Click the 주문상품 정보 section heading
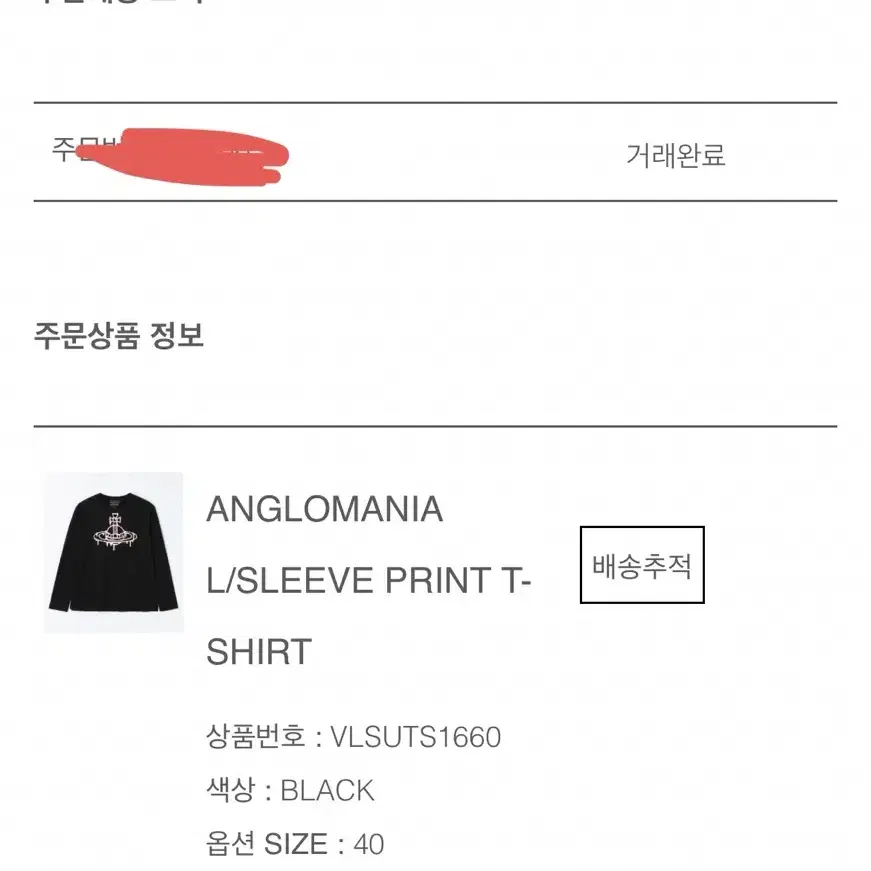This screenshot has height=871, width=871. [119, 336]
